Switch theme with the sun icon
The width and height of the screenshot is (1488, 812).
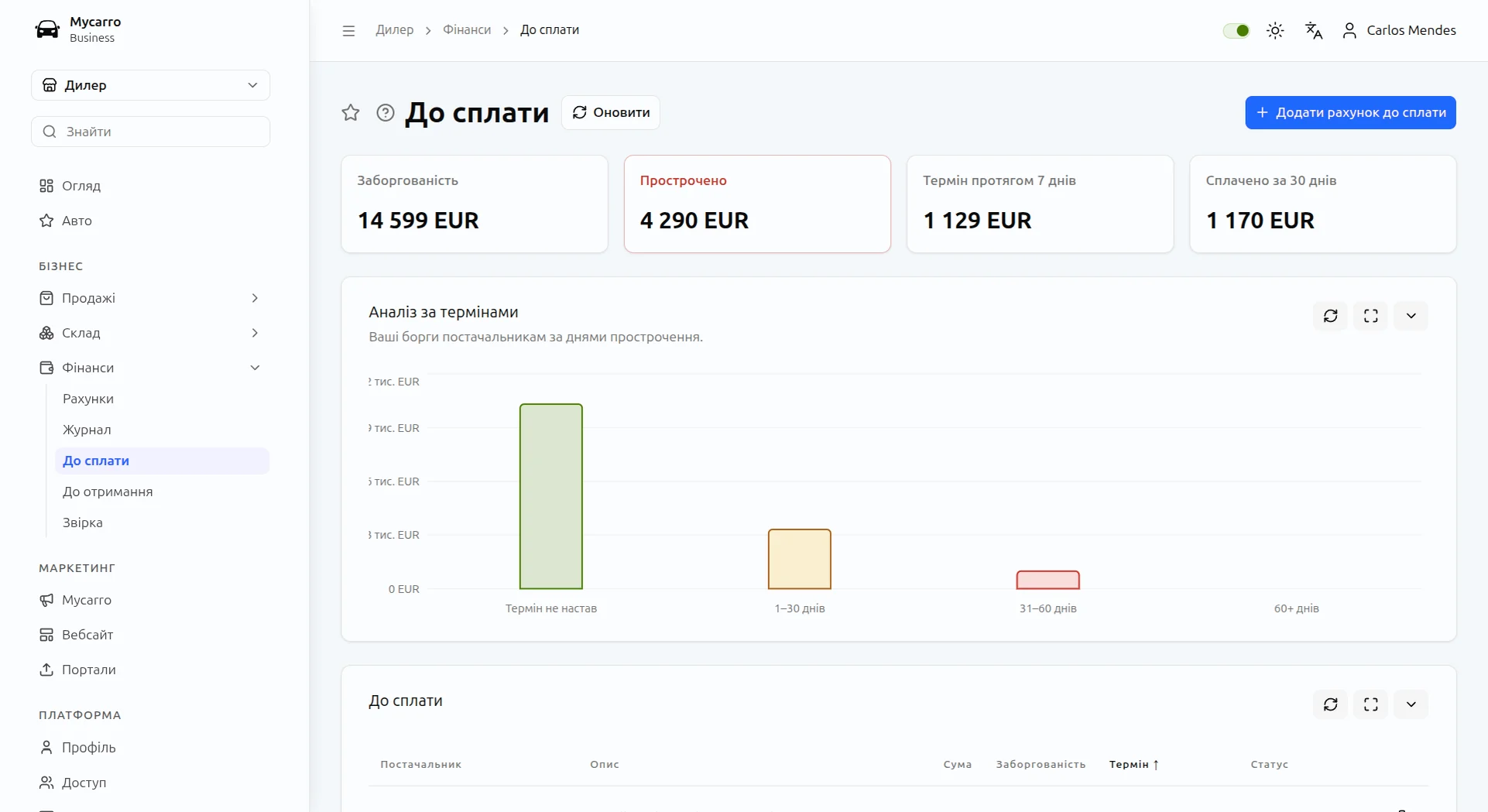coord(1275,30)
